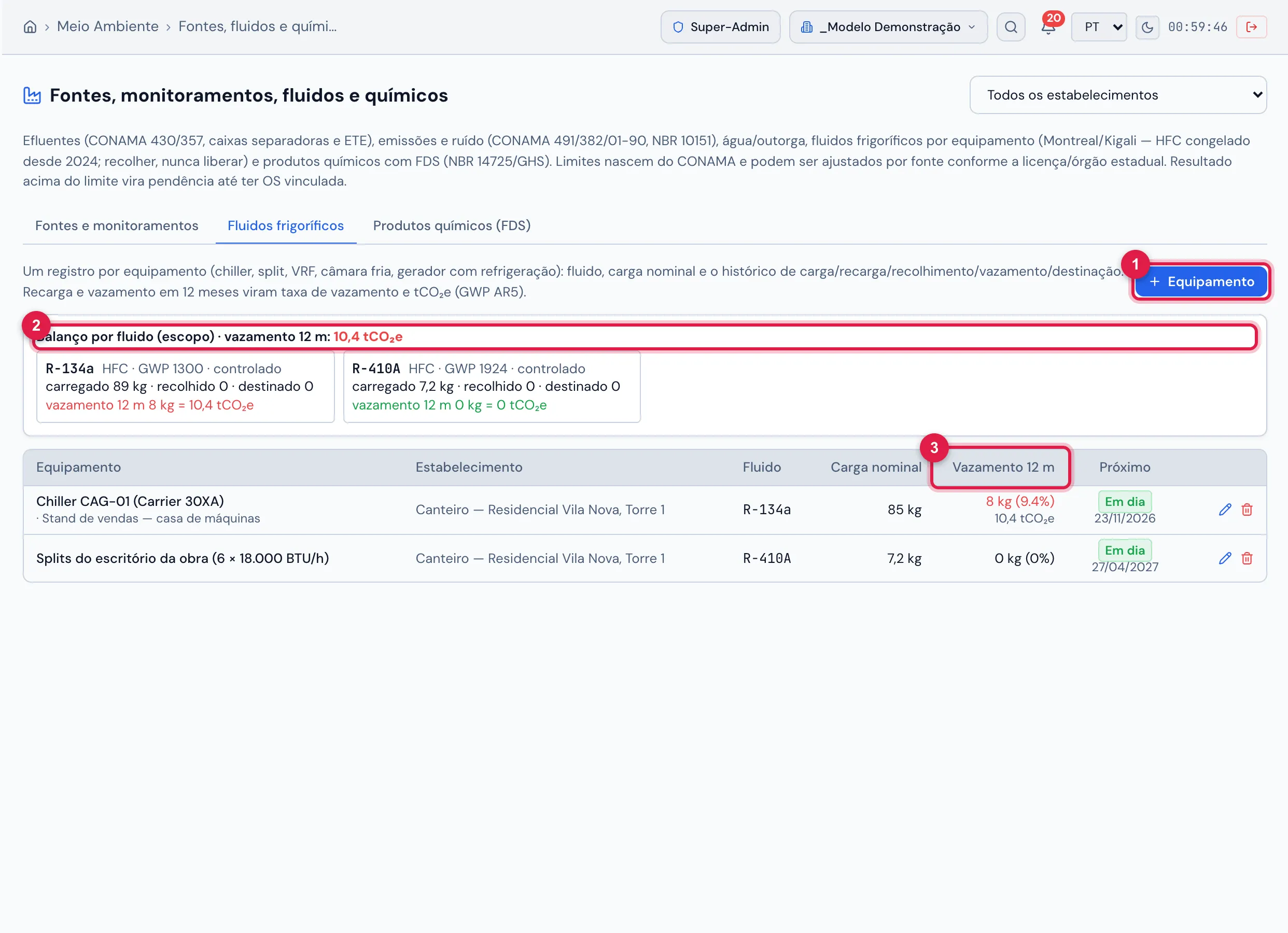Select the R-410A fluid balance card

pyautogui.click(x=492, y=387)
